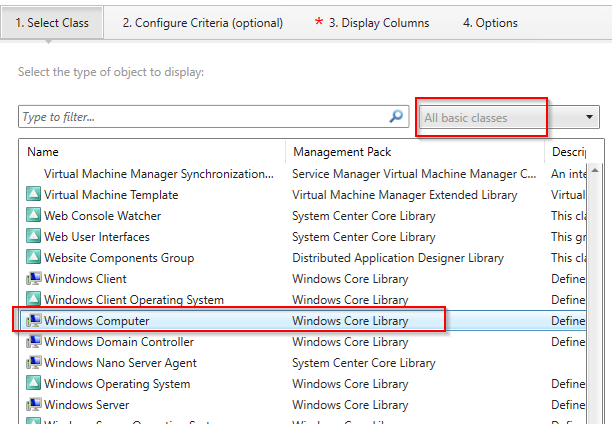
Task: Click the Windows Domain Controller icon
Action: (34, 341)
